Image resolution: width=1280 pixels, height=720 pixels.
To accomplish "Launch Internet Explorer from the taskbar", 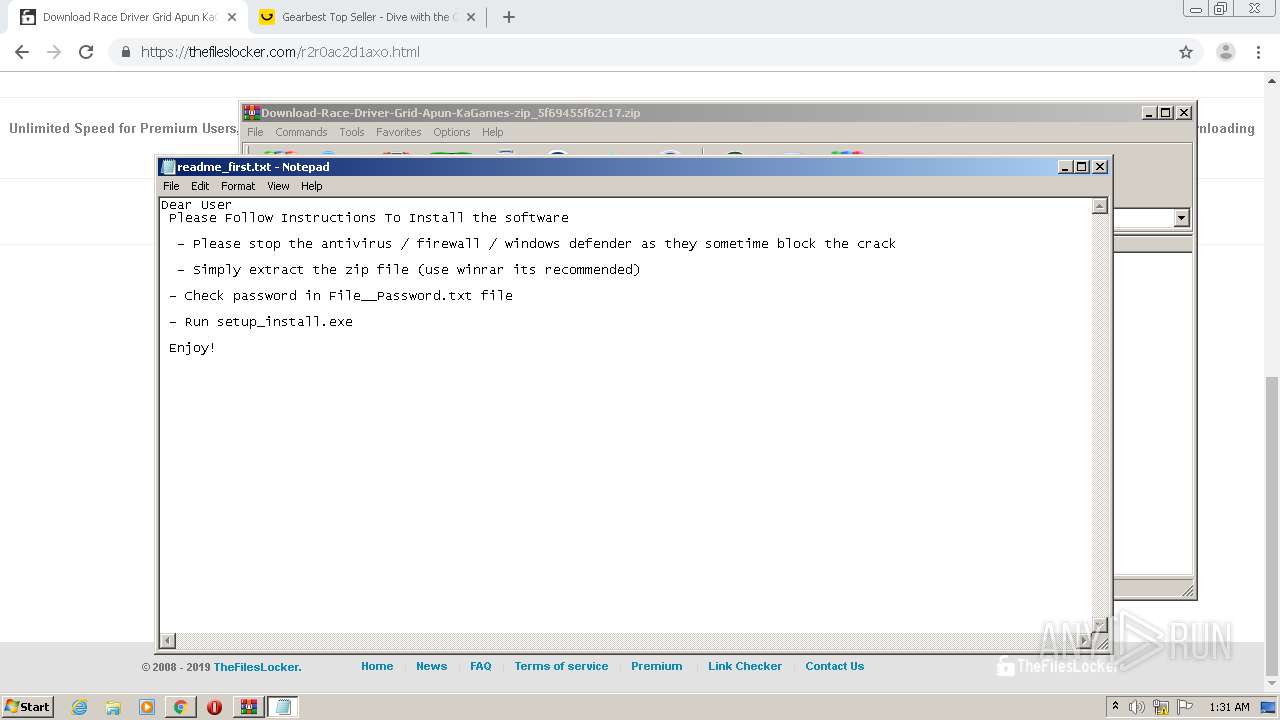I will 79,707.
